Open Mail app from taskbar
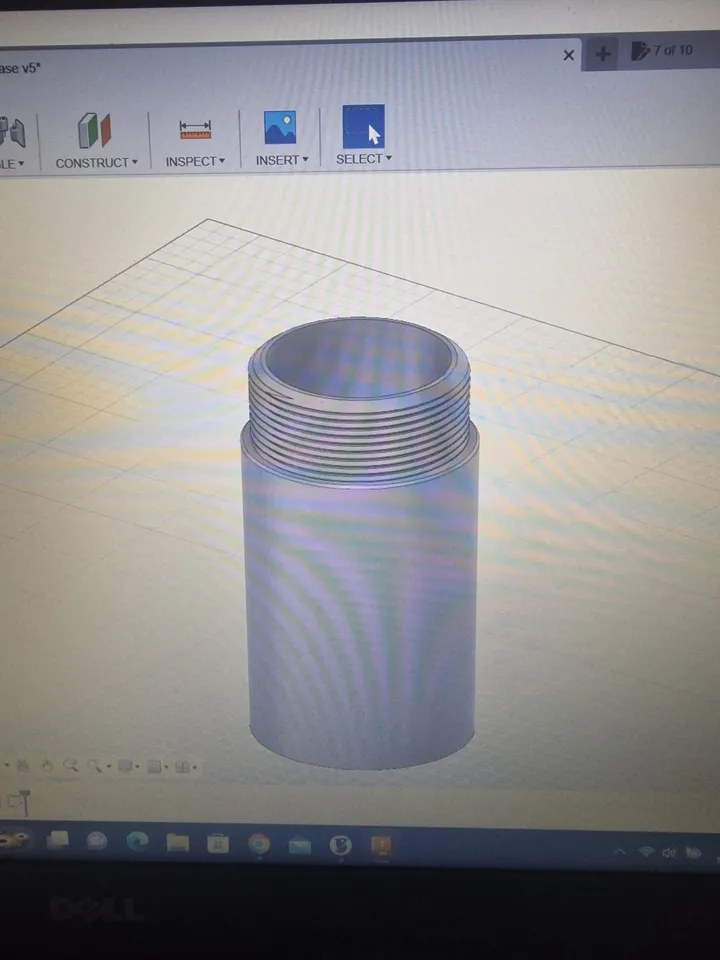 click(x=299, y=846)
